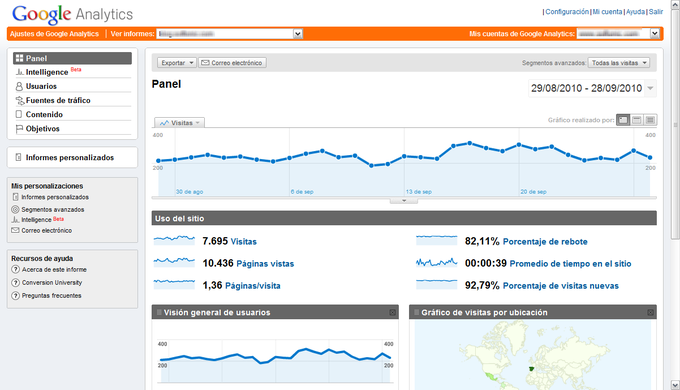Screen dimensions: 680x390
Task: Click the Segmentos avanzados circular icon
Action: click(x=15, y=210)
